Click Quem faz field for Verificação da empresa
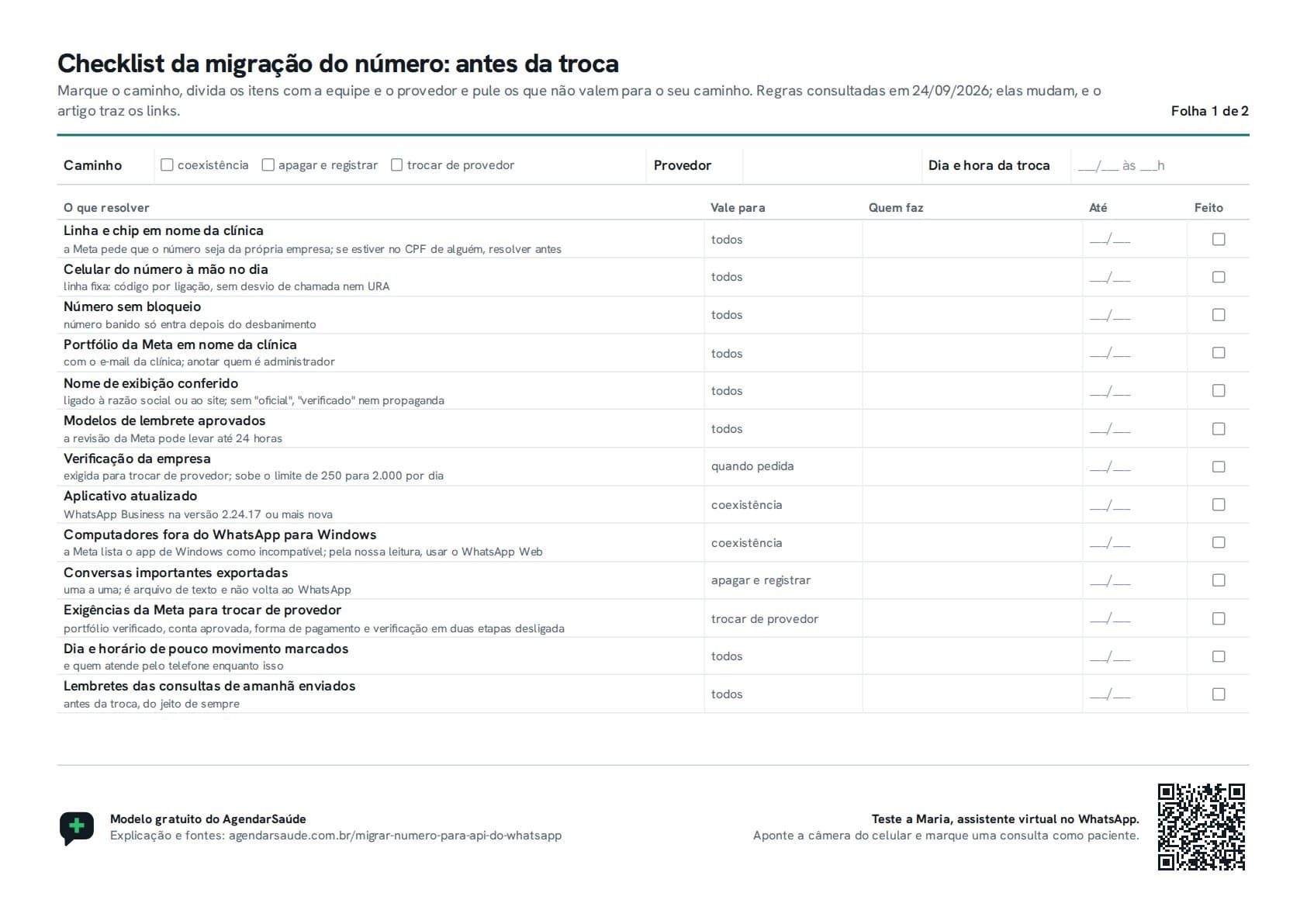The height and width of the screenshot is (924, 1307). click(x=972, y=466)
